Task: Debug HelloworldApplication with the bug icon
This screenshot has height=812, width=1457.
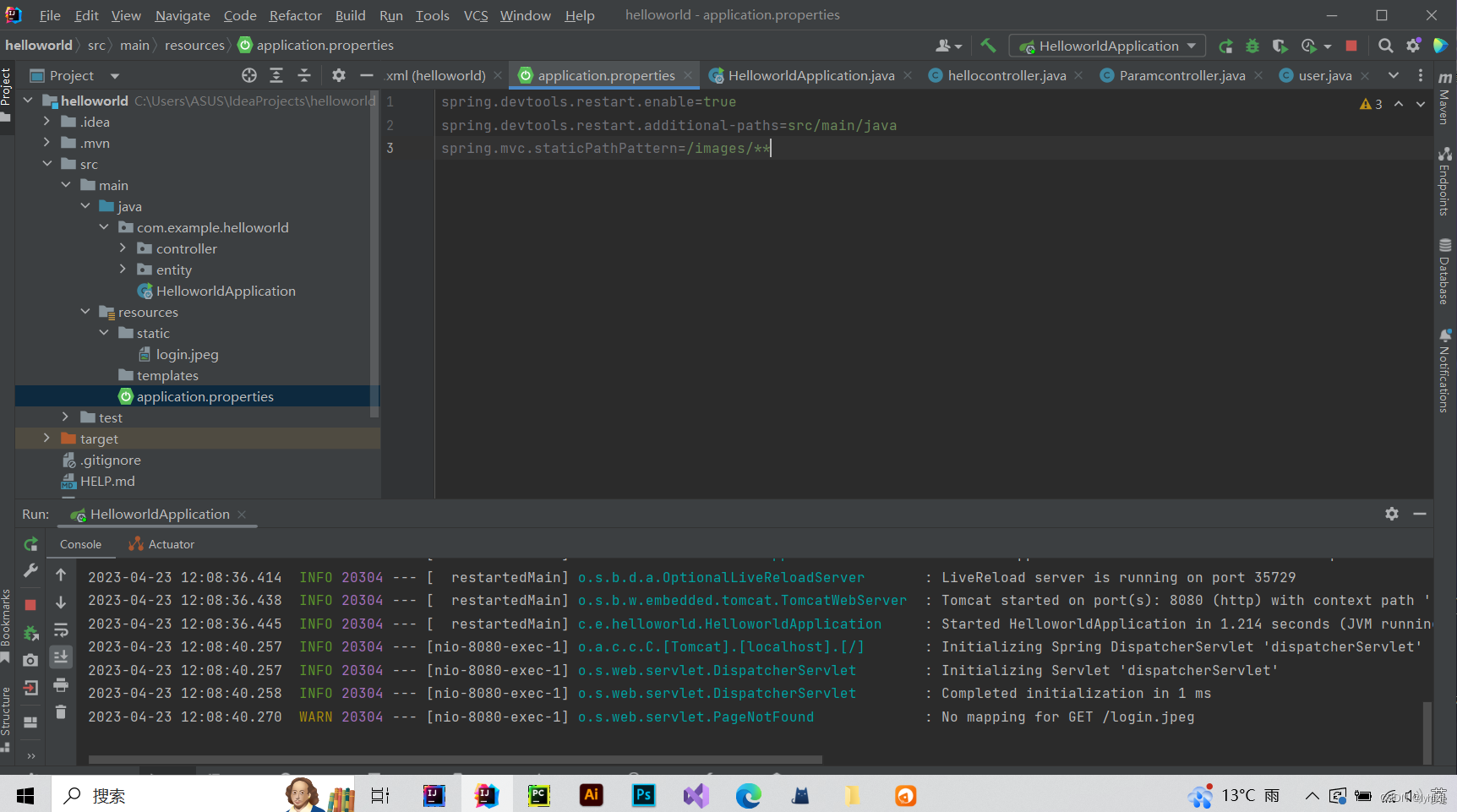Action: click(1252, 46)
